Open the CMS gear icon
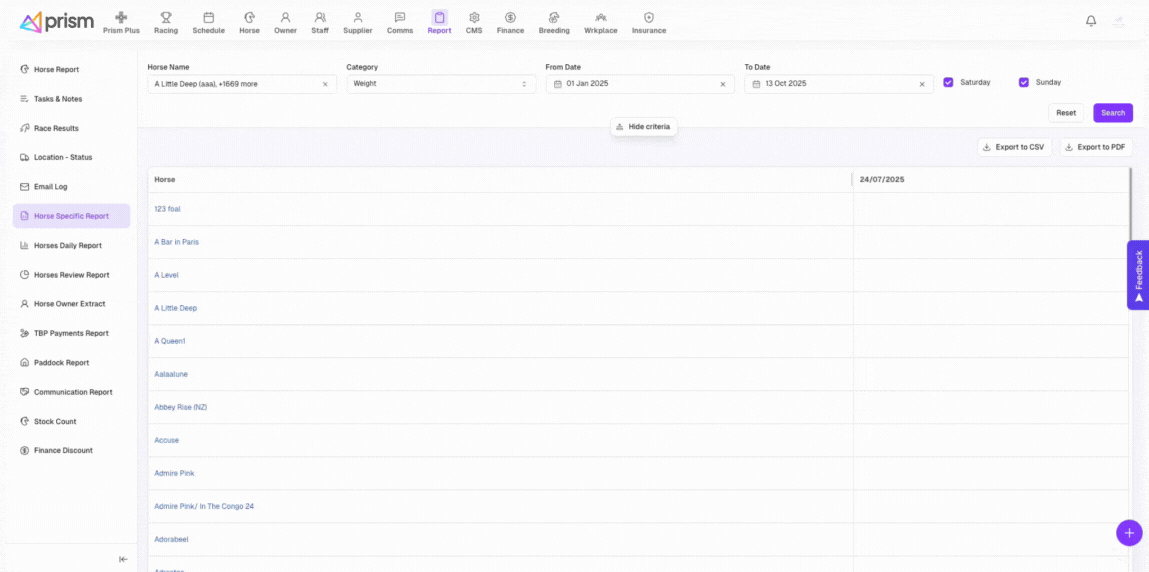Image resolution: width=1149 pixels, height=572 pixels. pyautogui.click(x=474, y=18)
